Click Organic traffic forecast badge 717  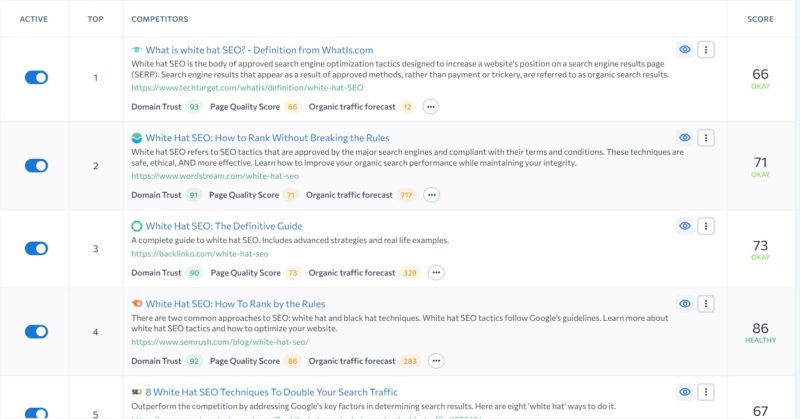click(x=407, y=195)
